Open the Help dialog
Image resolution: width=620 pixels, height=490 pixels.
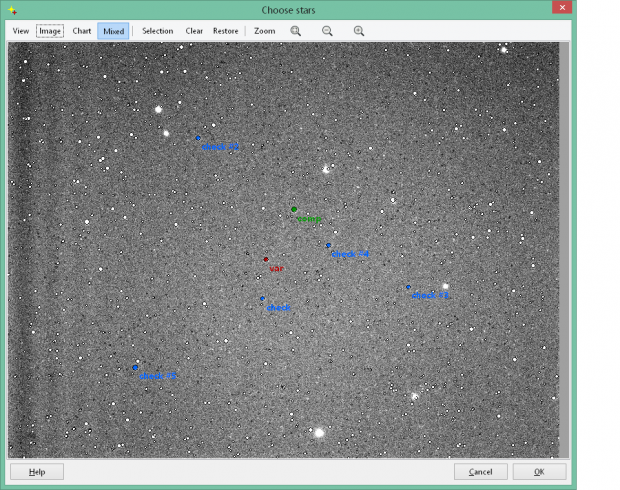37,472
